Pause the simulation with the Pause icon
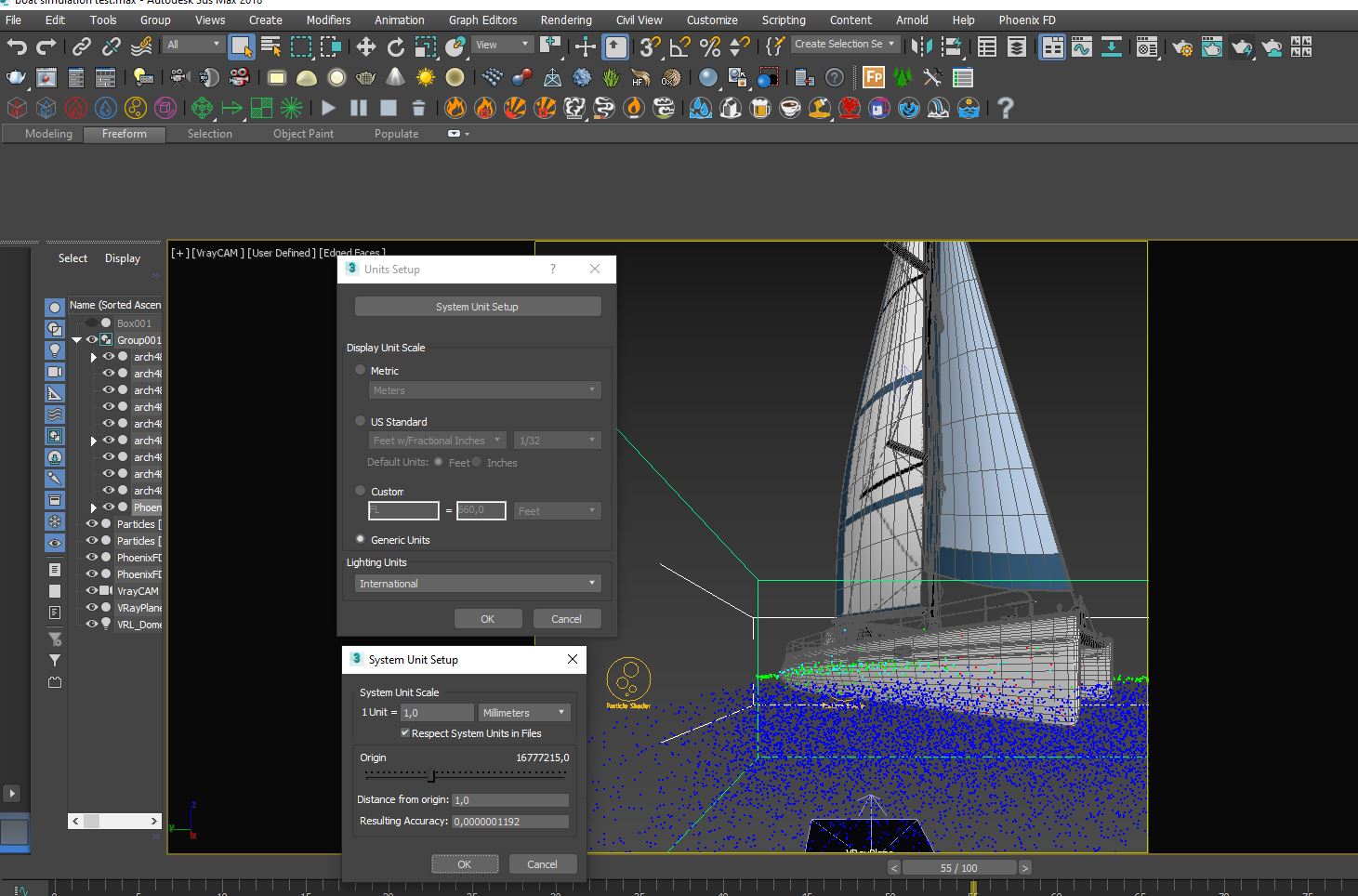 pos(358,108)
